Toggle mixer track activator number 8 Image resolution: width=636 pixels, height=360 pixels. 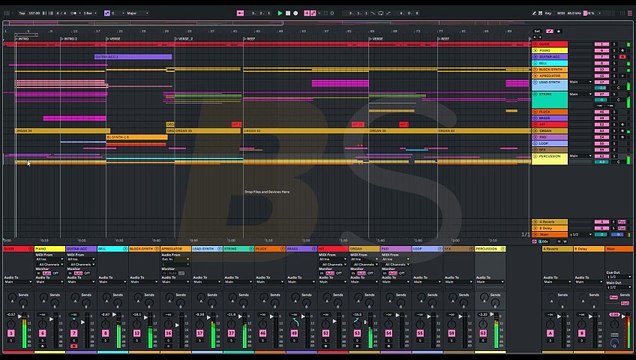(x=105, y=333)
